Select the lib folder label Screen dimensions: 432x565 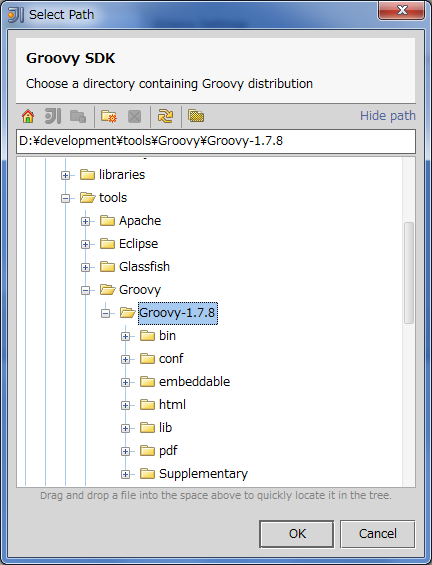coord(165,428)
